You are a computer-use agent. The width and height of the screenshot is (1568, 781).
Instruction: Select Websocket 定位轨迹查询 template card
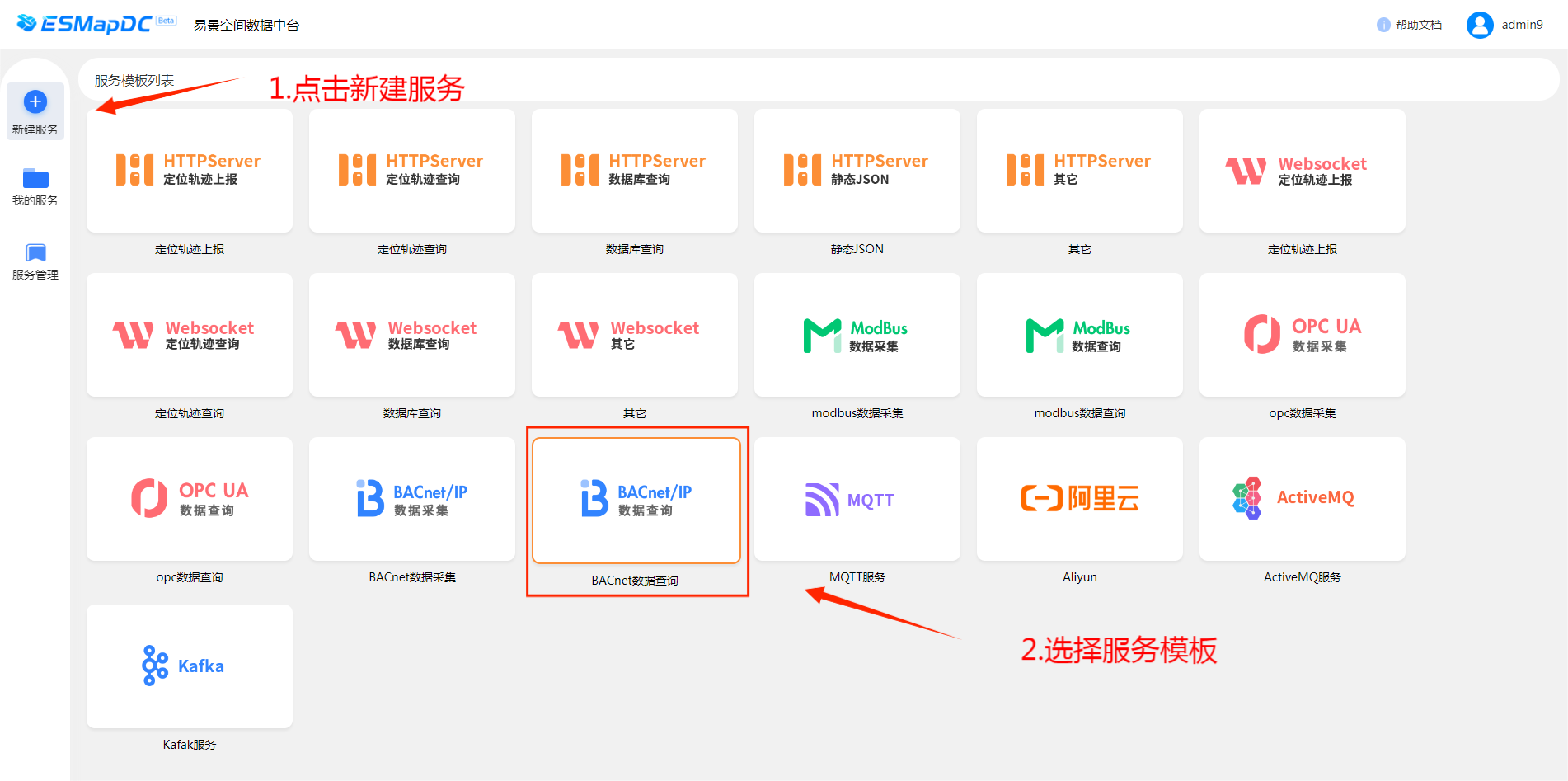(x=190, y=335)
